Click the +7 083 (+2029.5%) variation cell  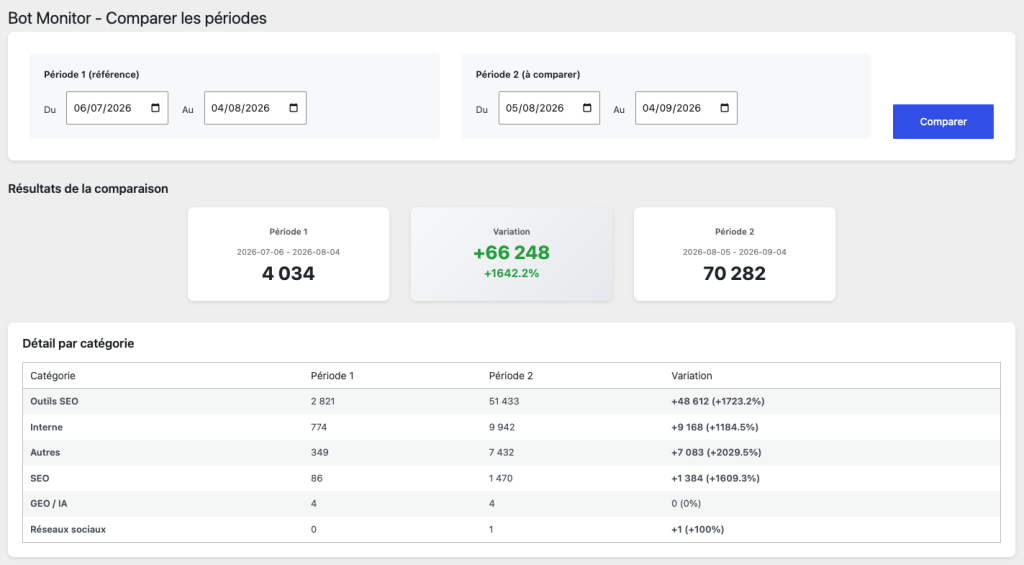pyautogui.click(x=716, y=452)
